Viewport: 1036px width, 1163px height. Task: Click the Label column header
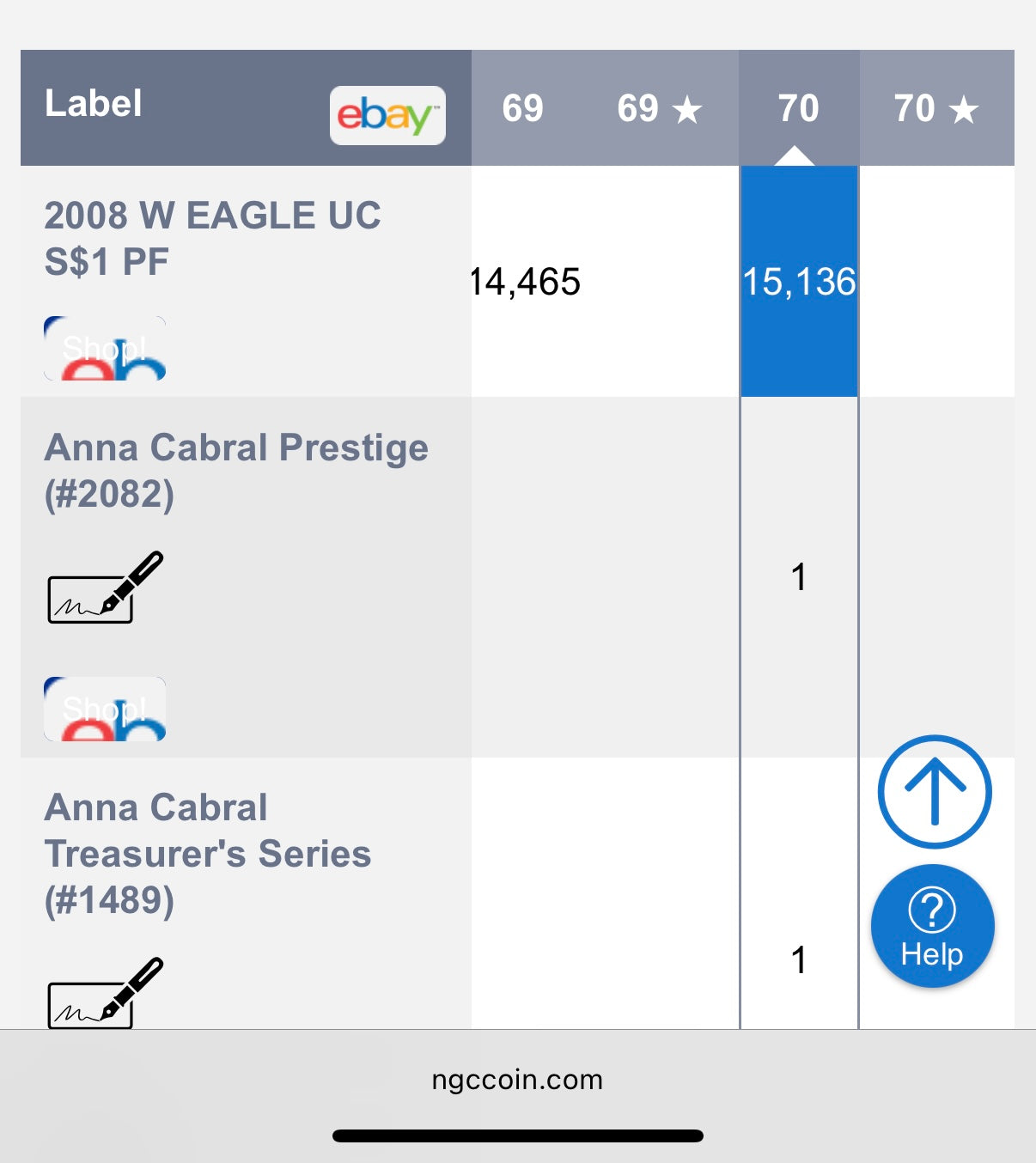click(94, 104)
